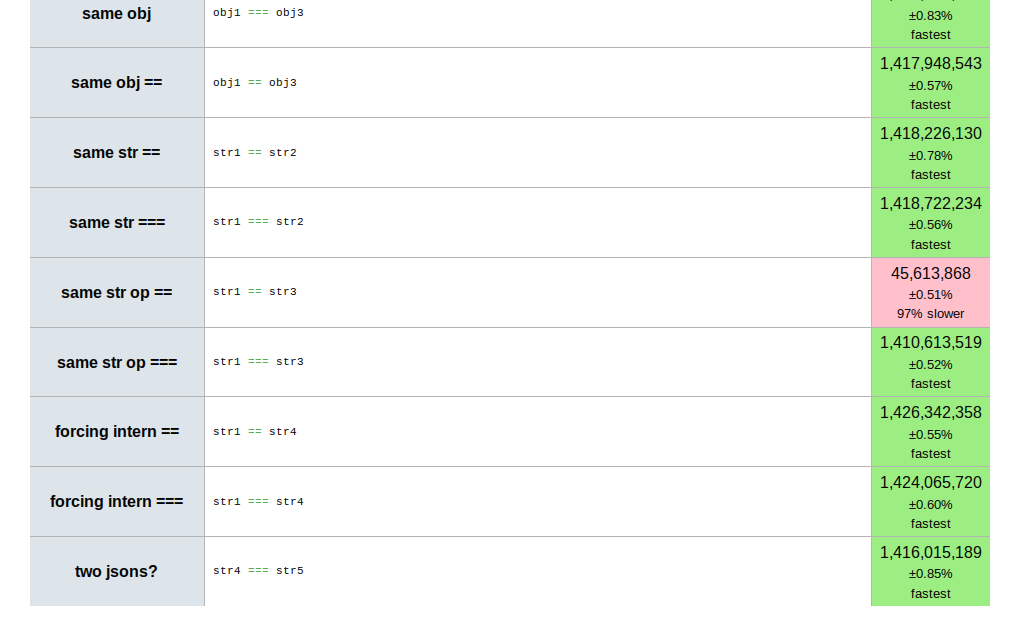Click the '97% slower' label
Image resolution: width=1018 pixels, height=628 pixels.
(930, 314)
